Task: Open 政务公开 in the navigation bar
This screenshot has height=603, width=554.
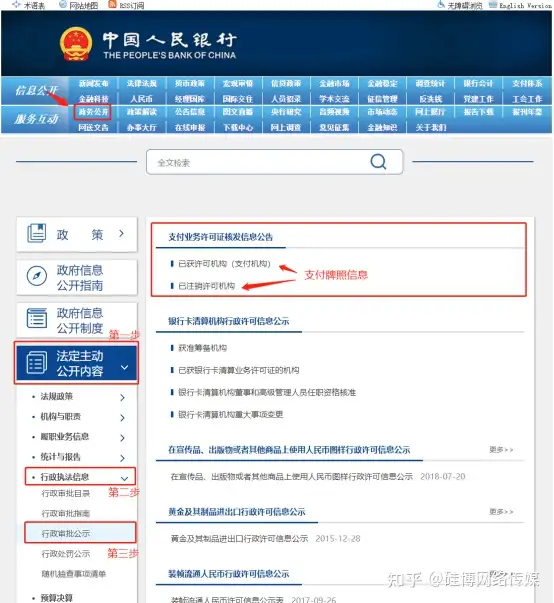Action: pos(93,112)
